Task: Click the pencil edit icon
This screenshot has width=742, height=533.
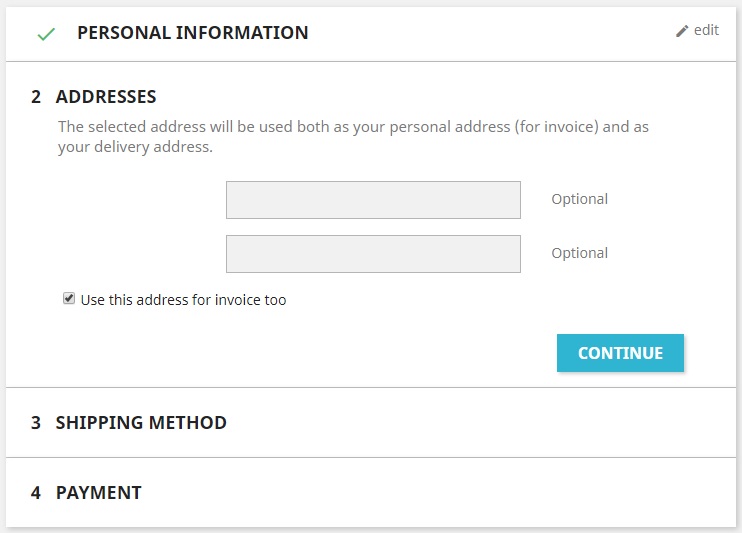Action: click(x=681, y=31)
